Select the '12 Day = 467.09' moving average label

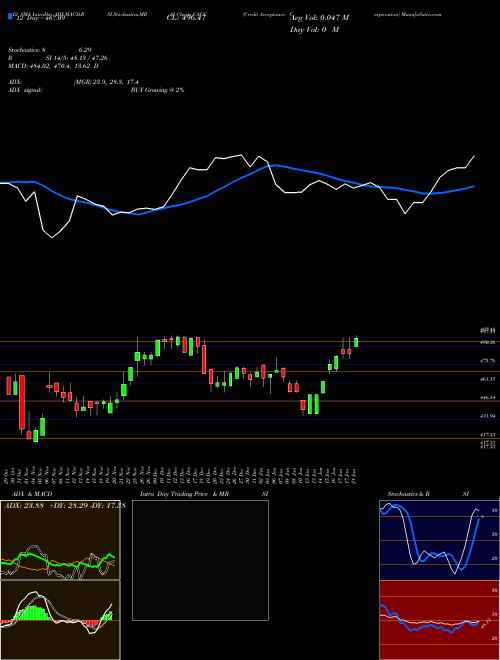[40, 18]
